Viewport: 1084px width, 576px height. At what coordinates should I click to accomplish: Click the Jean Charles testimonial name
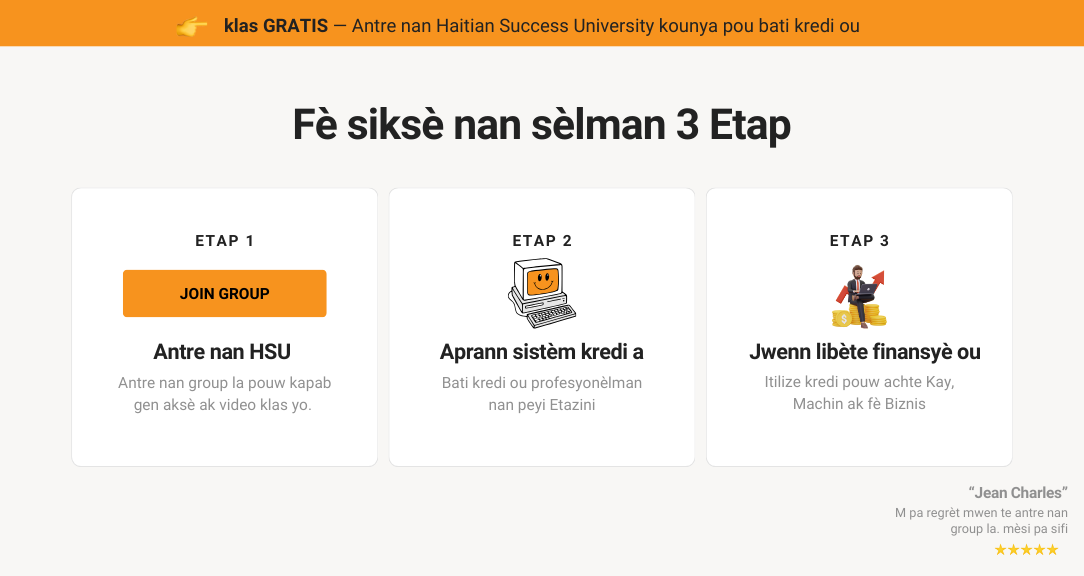point(1018,492)
